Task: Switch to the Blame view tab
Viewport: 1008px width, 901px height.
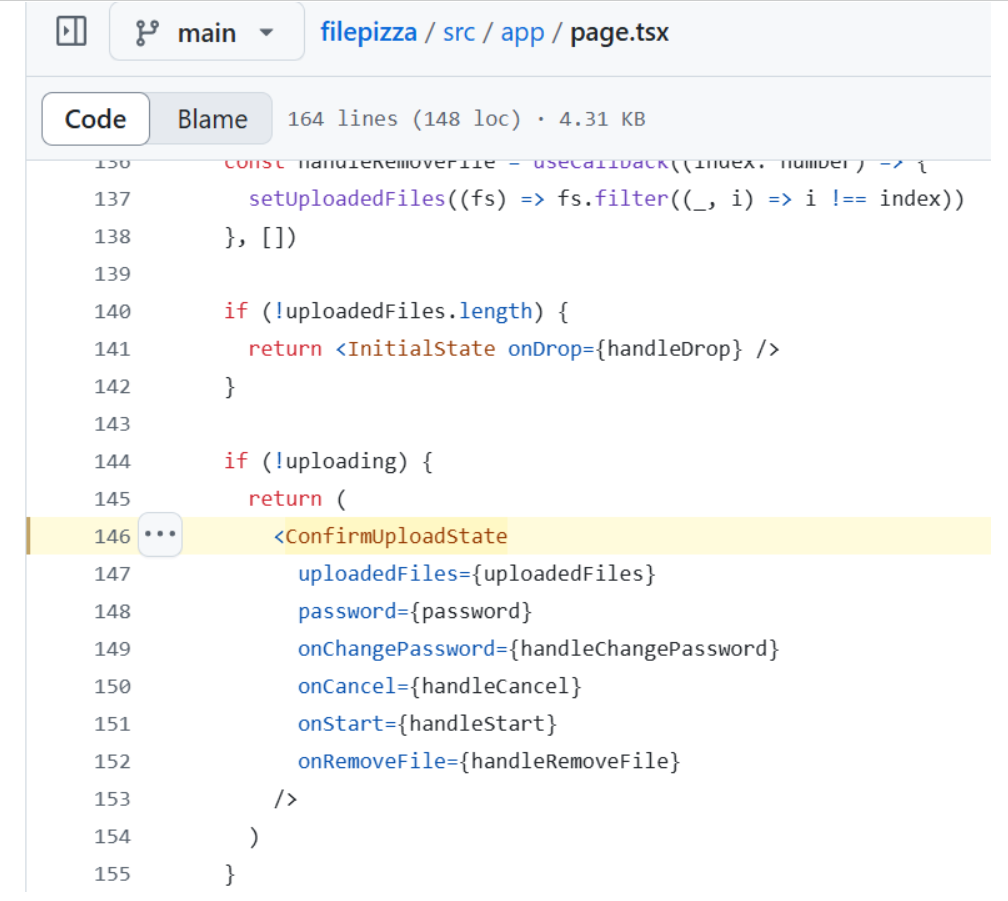Action: 212,119
